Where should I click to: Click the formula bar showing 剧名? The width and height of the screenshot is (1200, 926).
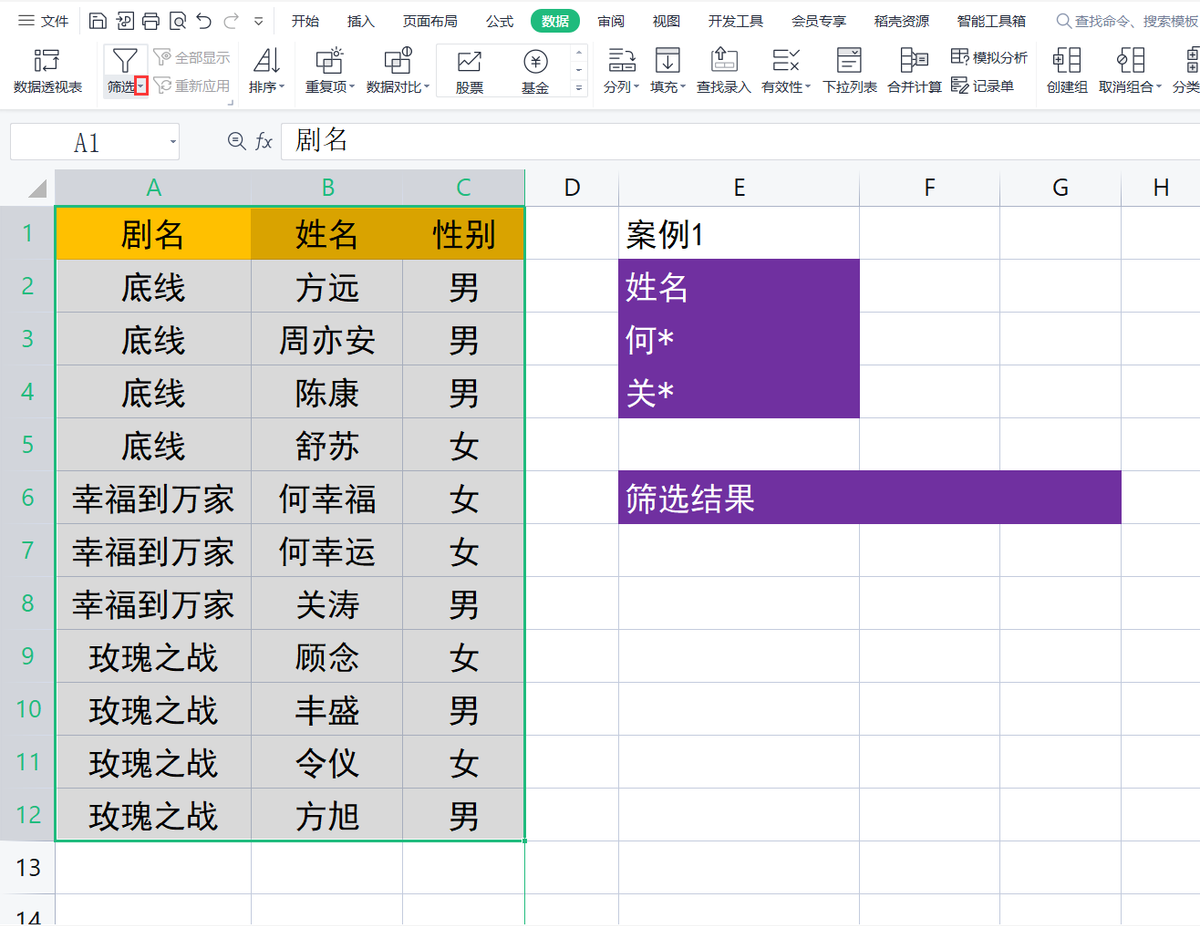(700, 141)
